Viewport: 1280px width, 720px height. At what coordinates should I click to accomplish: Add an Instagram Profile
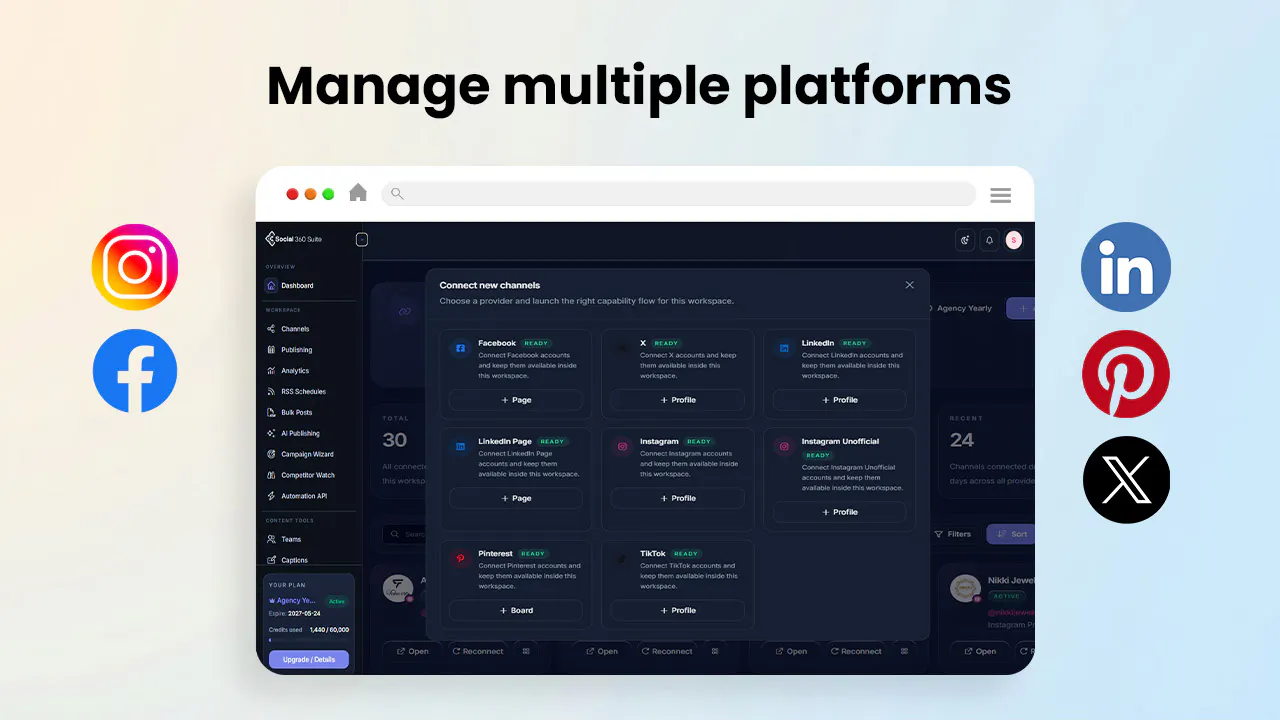(678, 498)
